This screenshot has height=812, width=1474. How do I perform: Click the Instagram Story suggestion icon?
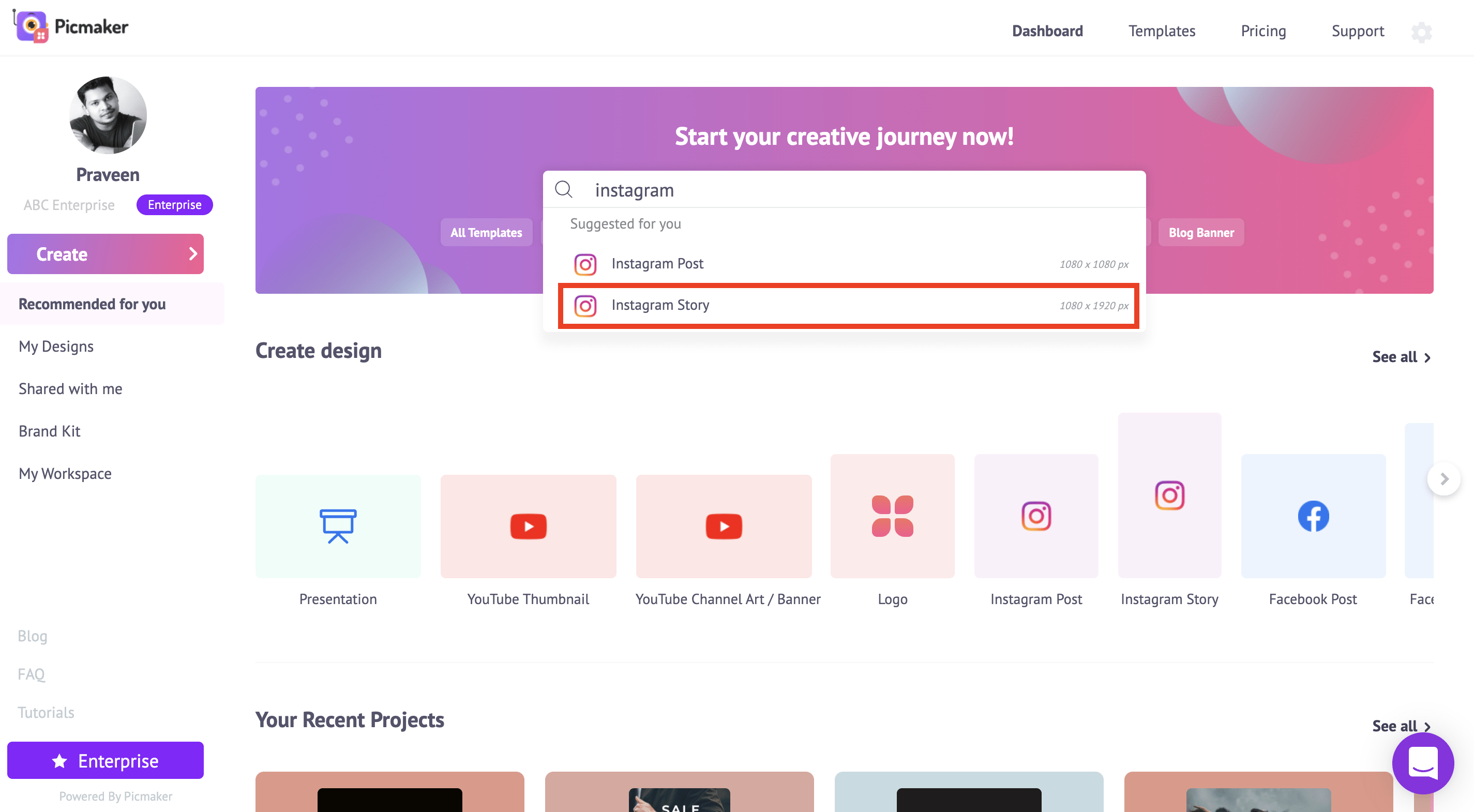point(585,306)
